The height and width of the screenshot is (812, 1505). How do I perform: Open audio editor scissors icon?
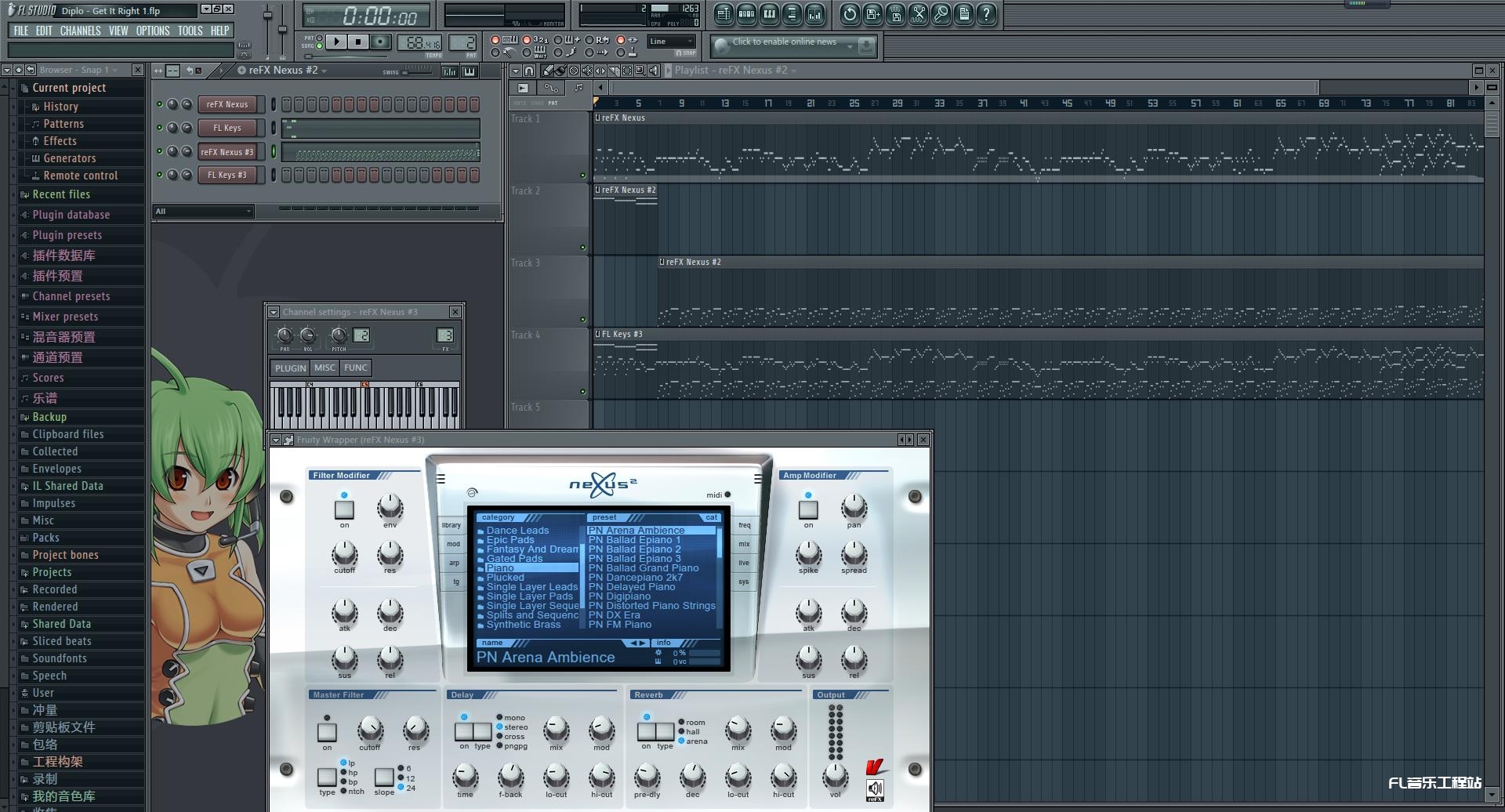(x=918, y=13)
